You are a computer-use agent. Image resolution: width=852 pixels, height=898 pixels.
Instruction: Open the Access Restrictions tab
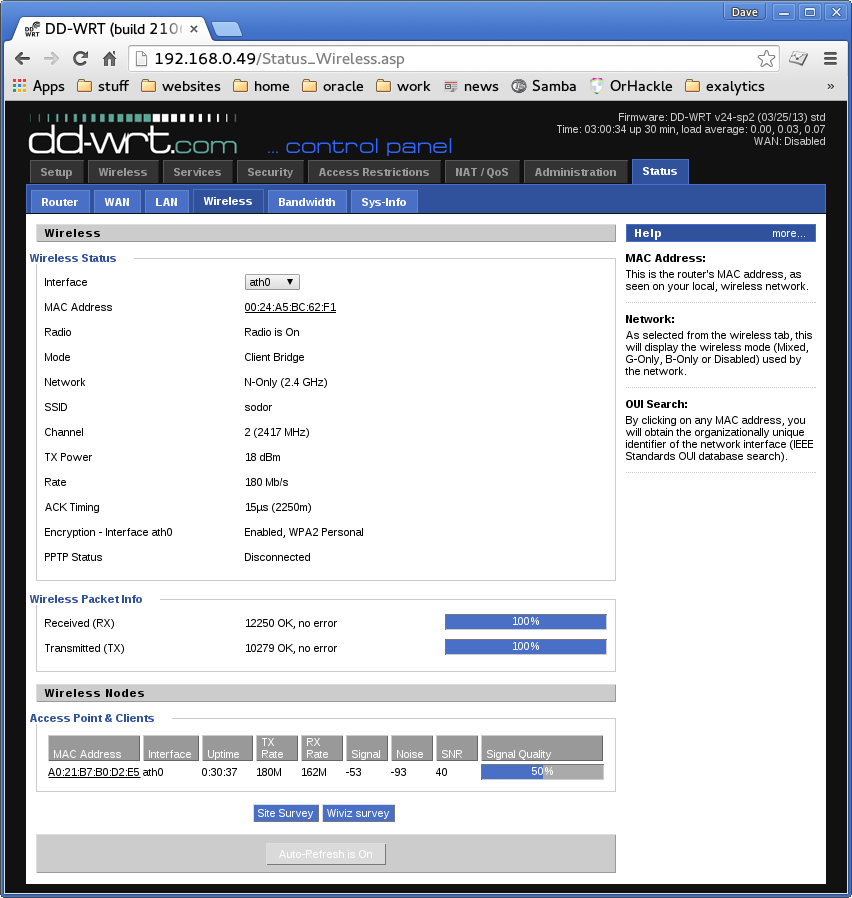click(x=373, y=172)
